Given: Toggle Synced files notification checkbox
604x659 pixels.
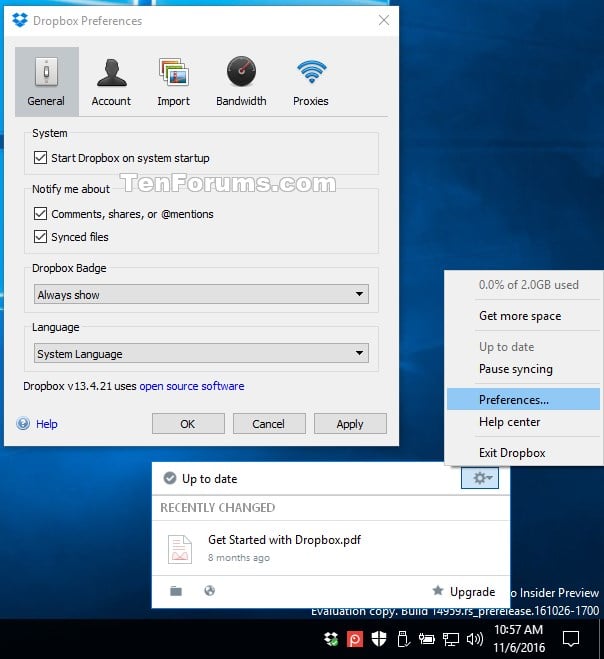Looking at the screenshot, I should coord(40,237).
